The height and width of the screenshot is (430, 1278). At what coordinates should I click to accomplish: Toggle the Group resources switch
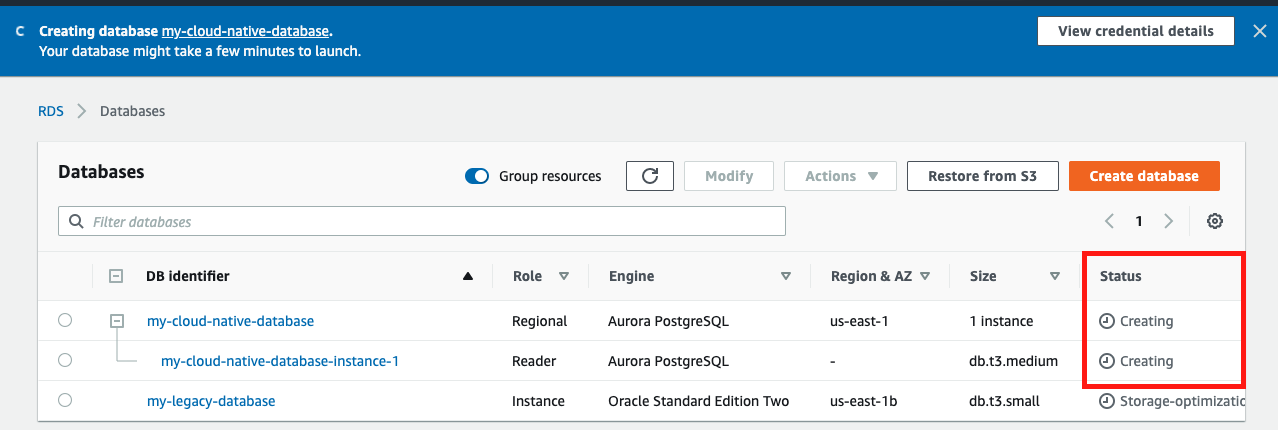pyautogui.click(x=477, y=176)
